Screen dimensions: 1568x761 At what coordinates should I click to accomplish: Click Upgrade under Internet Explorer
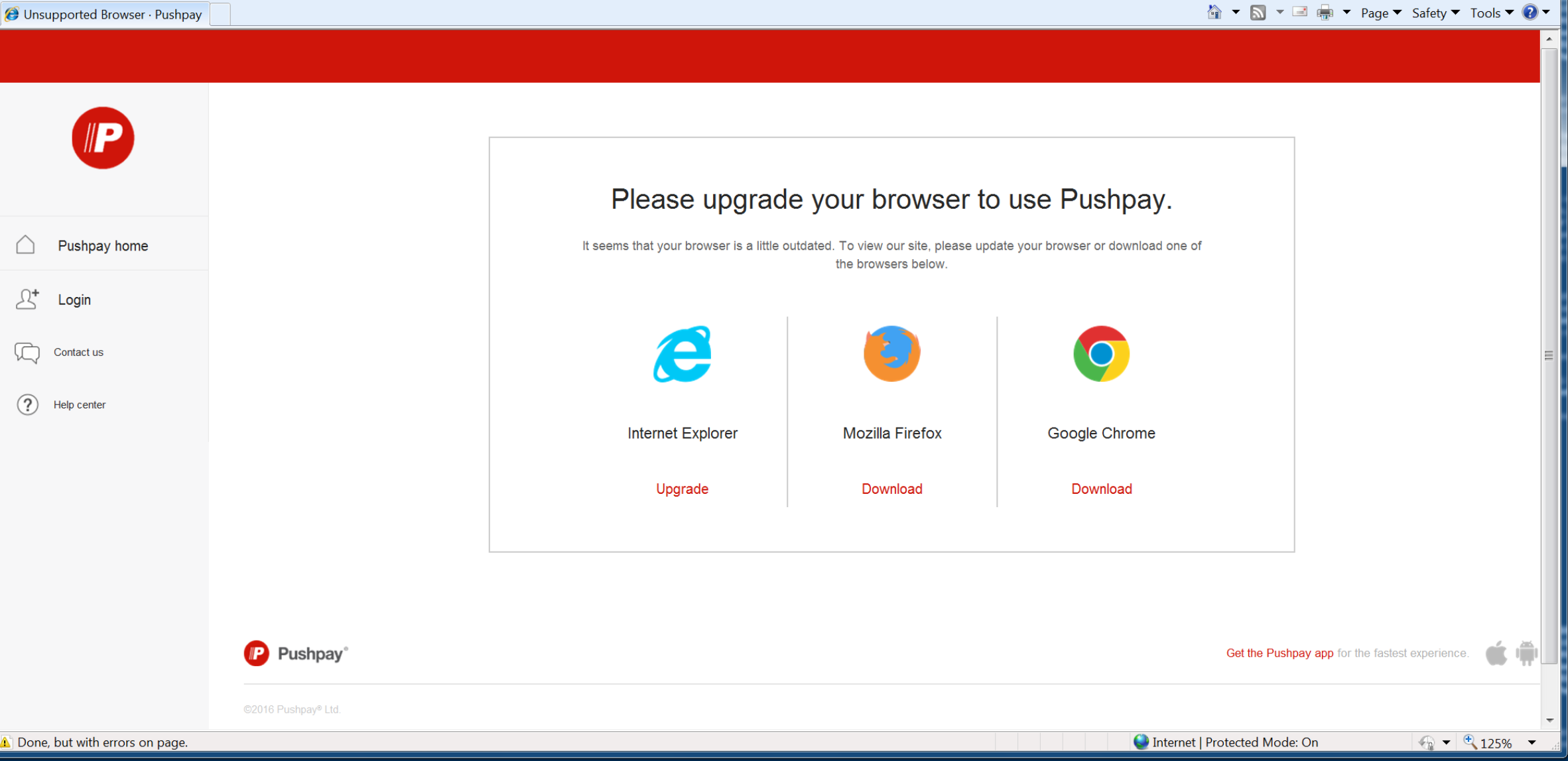[x=682, y=489]
